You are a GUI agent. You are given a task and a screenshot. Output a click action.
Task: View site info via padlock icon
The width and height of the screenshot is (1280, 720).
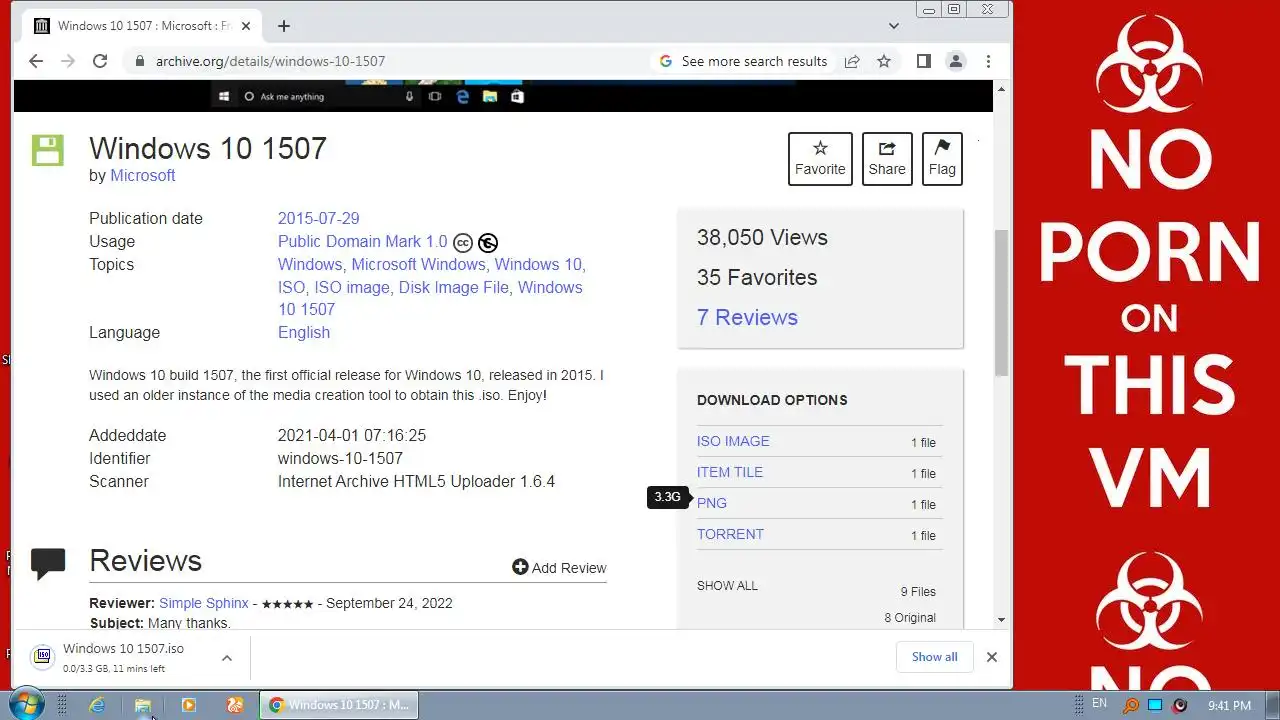click(x=140, y=61)
